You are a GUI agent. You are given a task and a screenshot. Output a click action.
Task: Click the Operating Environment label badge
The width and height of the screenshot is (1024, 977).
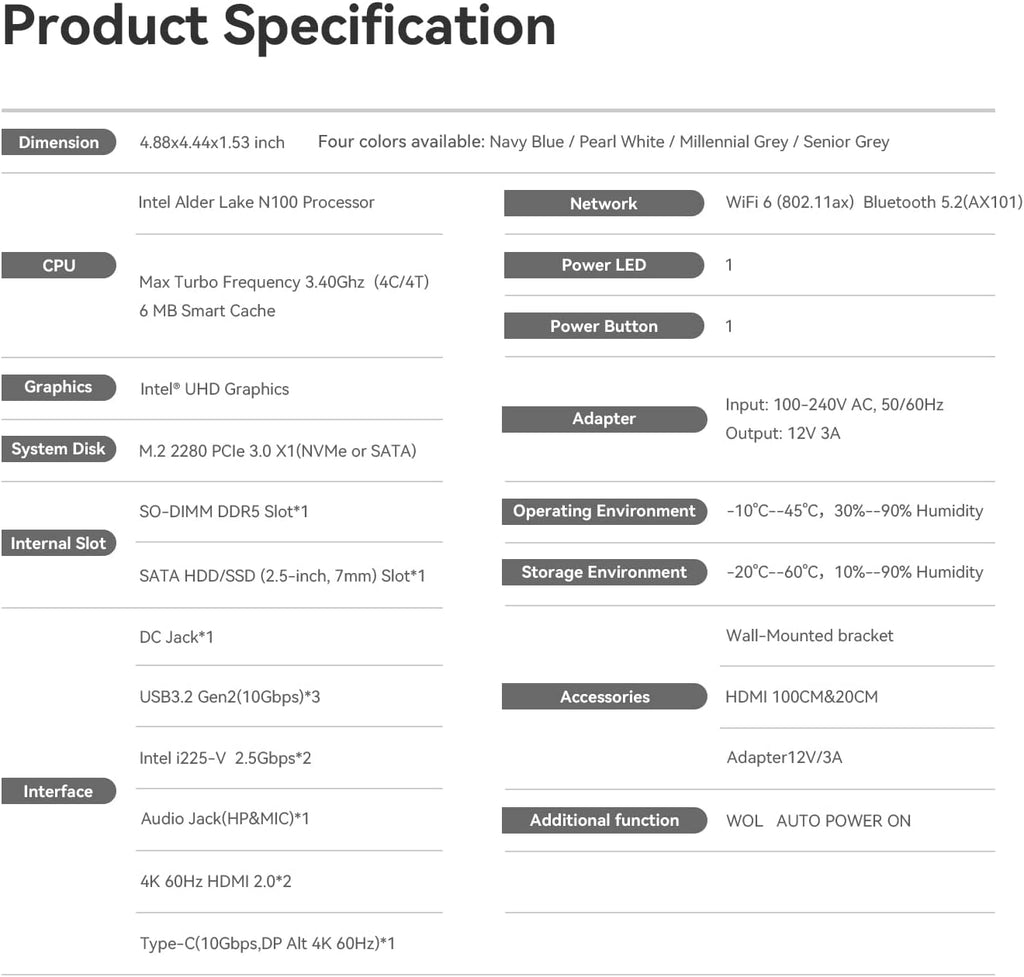[x=603, y=511]
